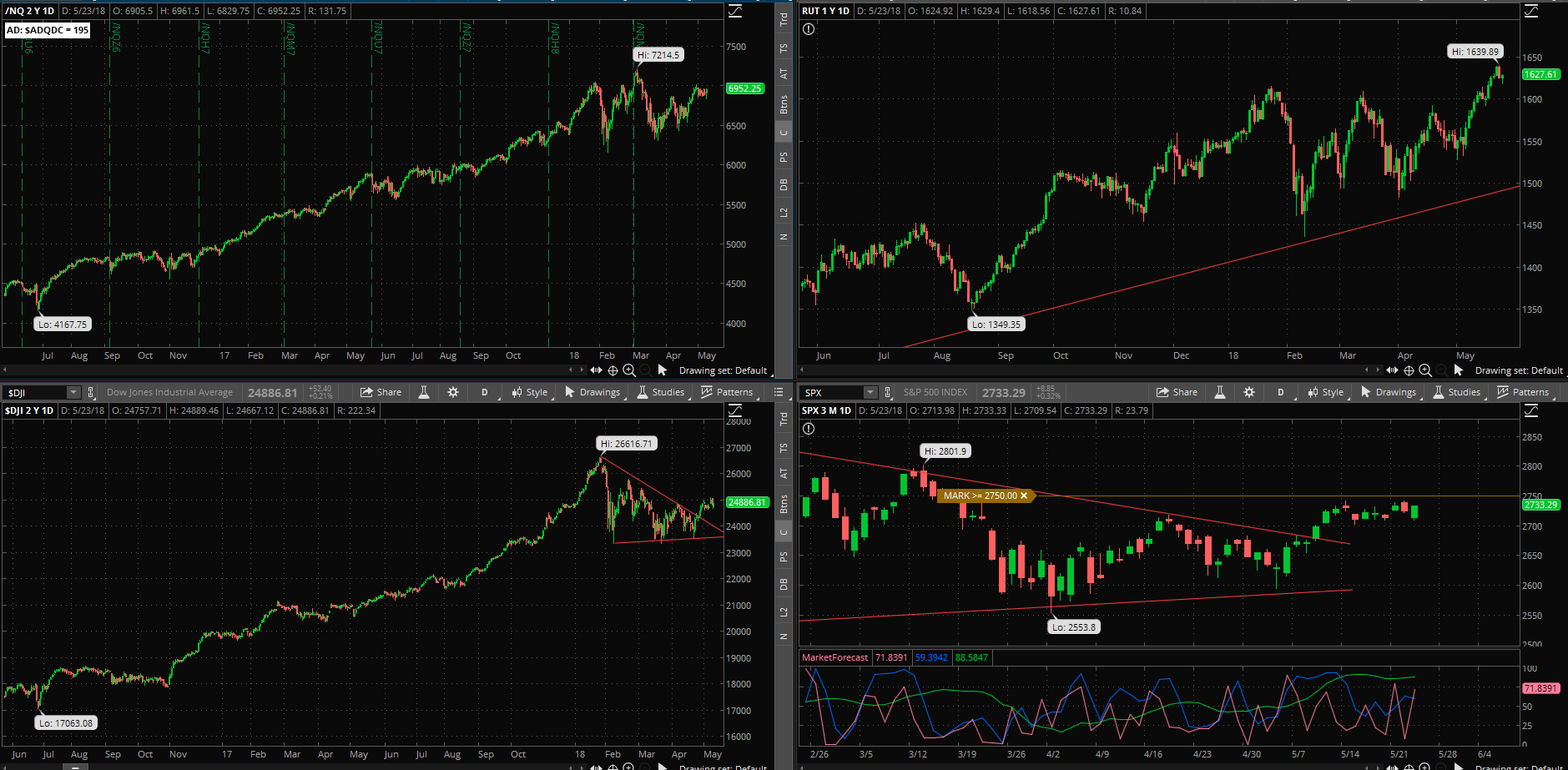Open flask Edit Studies icon in $DJI toolbar
The image size is (1568, 770).
[424, 392]
